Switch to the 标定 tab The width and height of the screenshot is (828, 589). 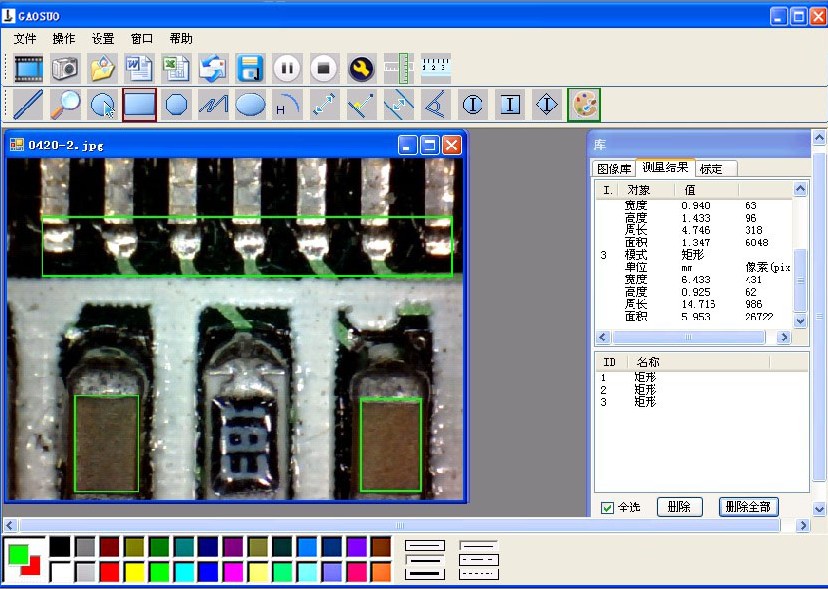pyautogui.click(x=711, y=169)
